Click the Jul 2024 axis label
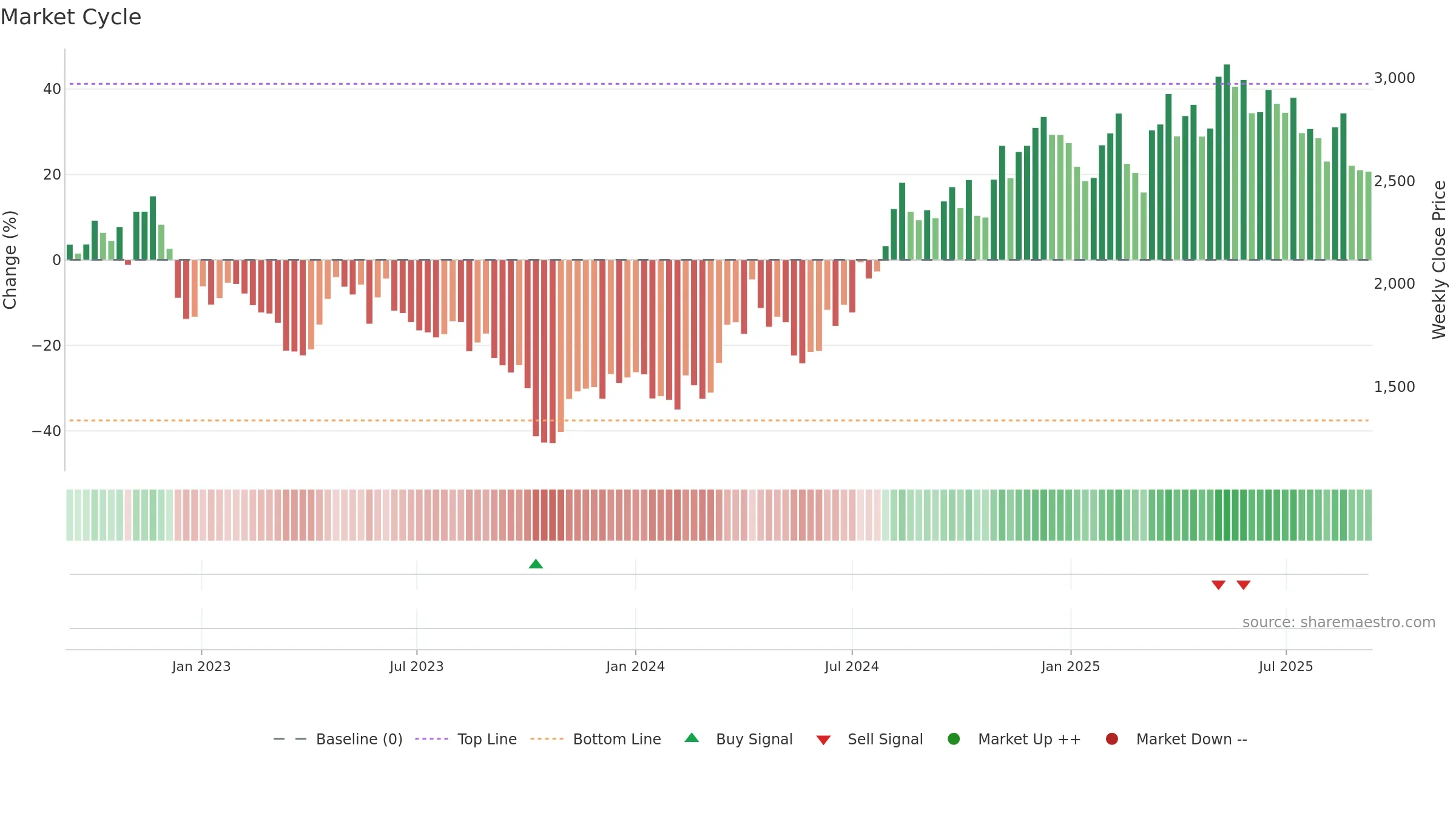Image resolution: width=1456 pixels, height=819 pixels. point(852,666)
